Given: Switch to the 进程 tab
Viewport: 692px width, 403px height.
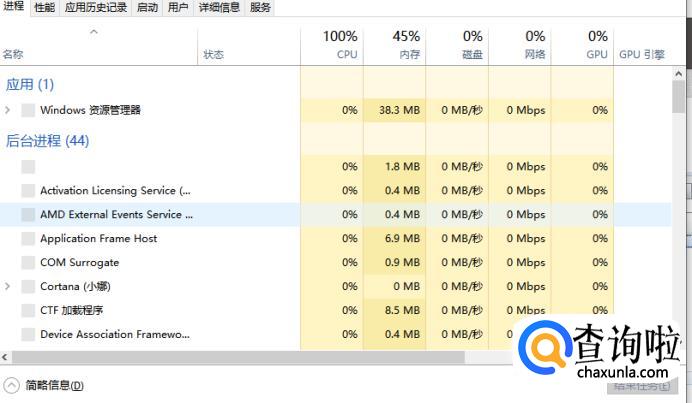Looking at the screenshot, I should tap(14, 7).
